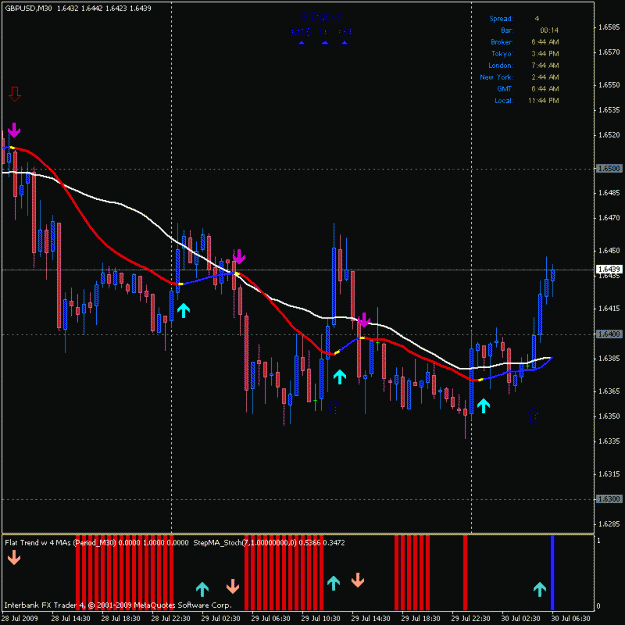This screenshot has height=625, width=625.
Task: Click the 'Bar:' countdown value 00:14
Action: tap(549, 30)
